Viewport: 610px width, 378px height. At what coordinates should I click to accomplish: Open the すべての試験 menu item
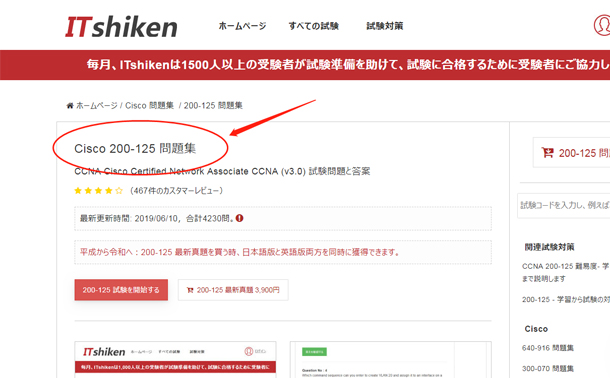click(314, 26)
